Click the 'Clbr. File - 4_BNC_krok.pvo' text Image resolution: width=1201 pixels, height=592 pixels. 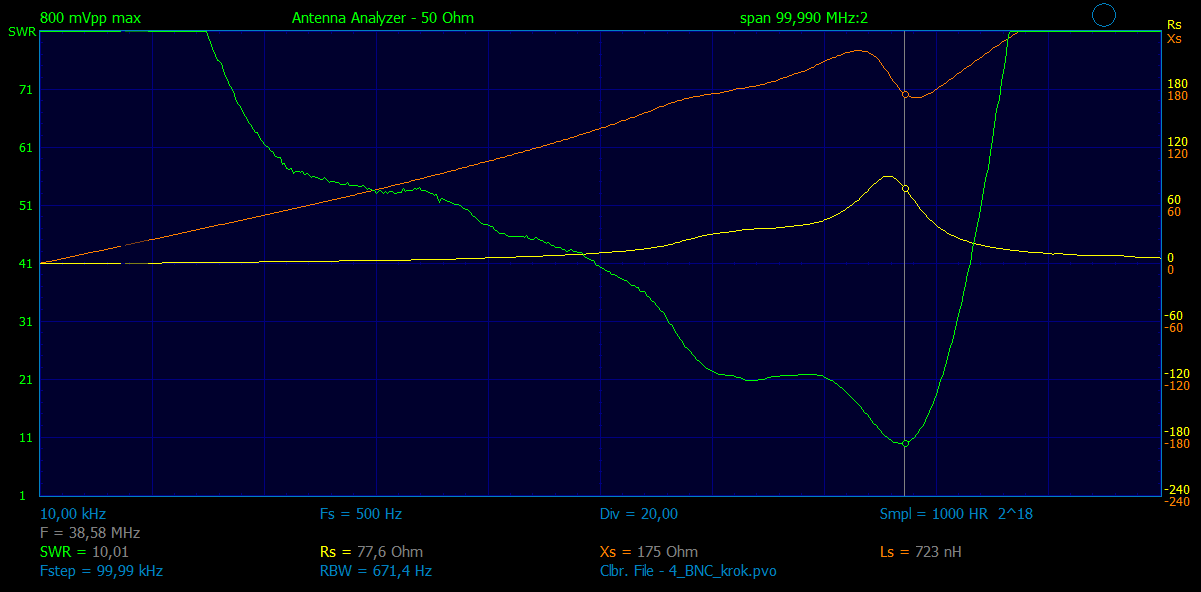point(688,571)
